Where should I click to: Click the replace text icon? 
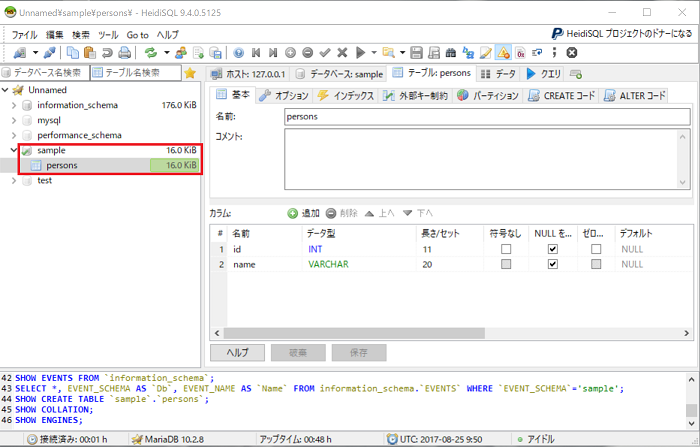(x=468, y=53)
